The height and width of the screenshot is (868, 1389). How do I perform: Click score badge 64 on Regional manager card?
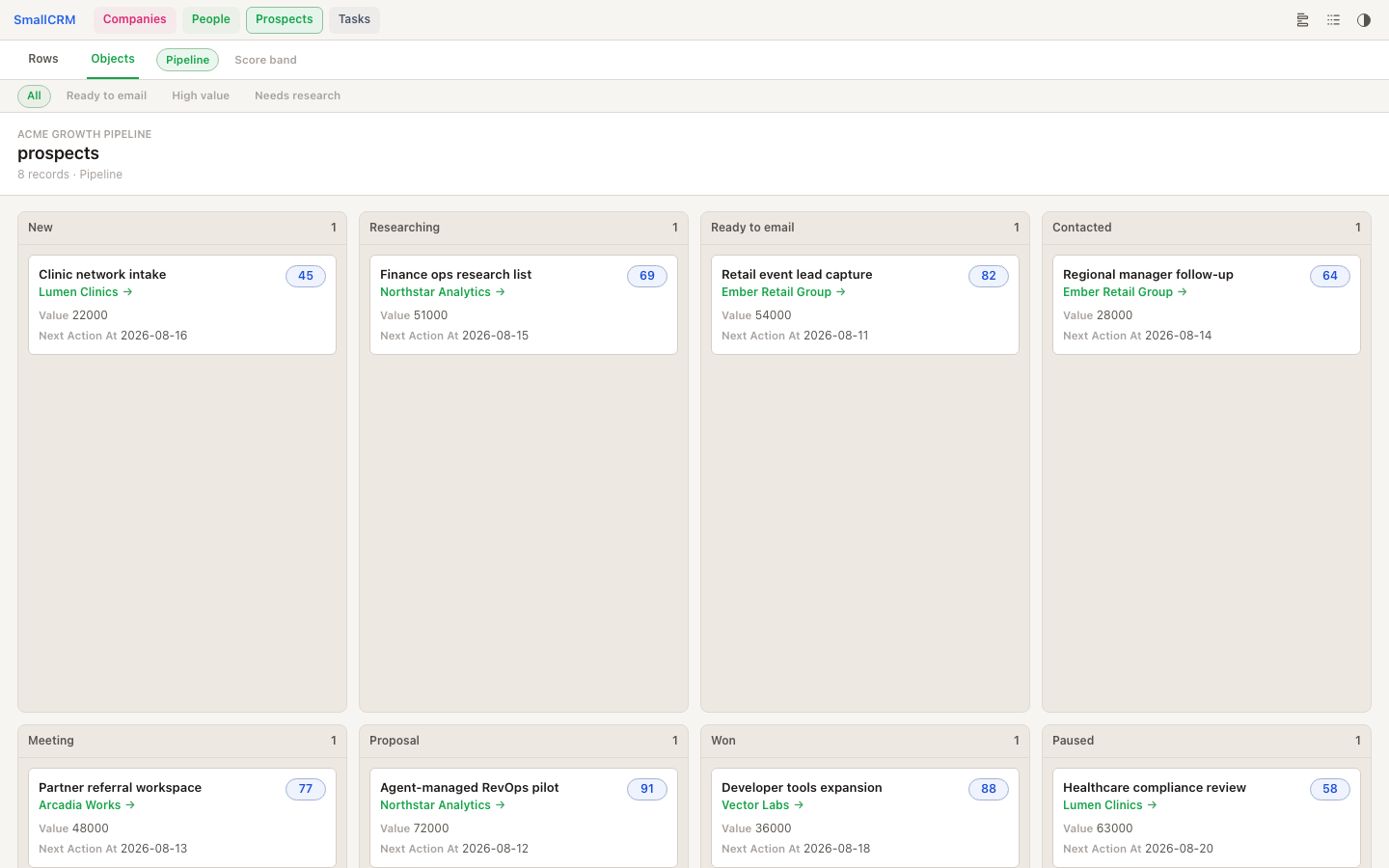click(1330, 276)
